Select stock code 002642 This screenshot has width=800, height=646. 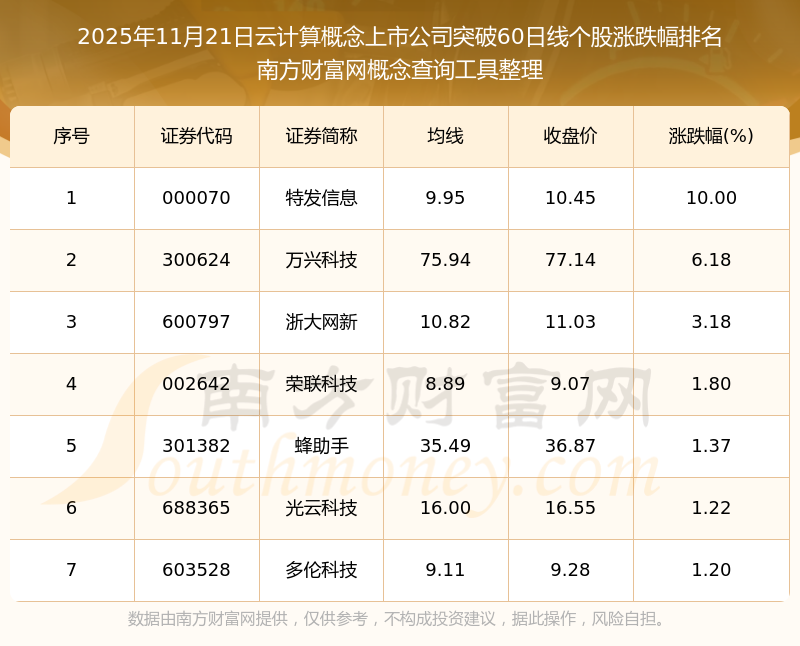196,384
